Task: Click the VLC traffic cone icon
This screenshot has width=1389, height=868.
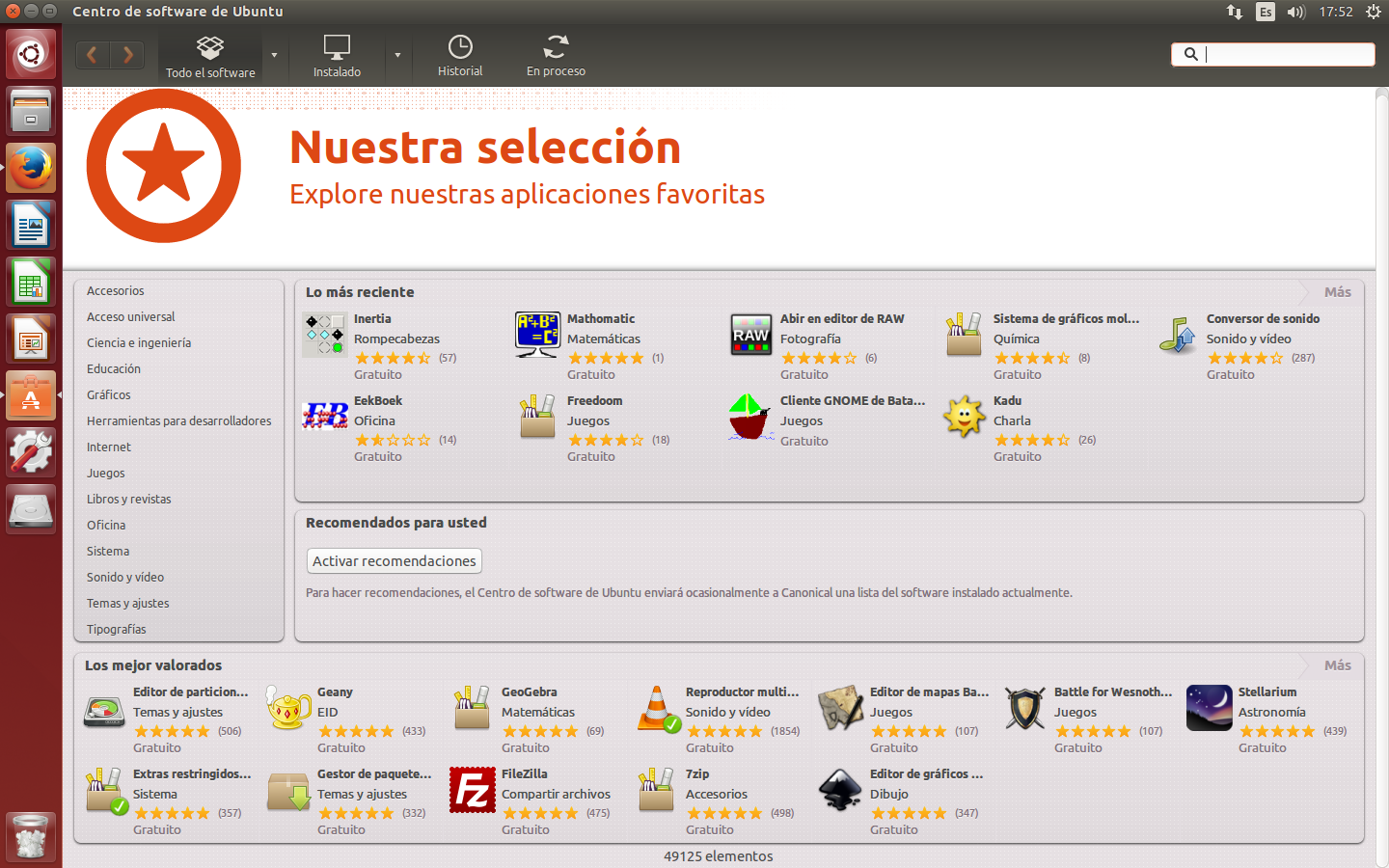Action: 658,708
